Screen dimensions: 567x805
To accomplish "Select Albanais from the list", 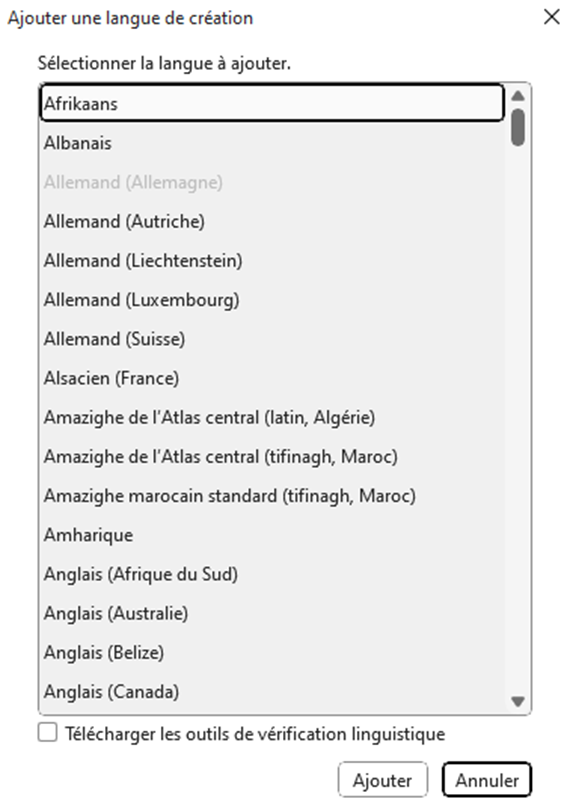I will (272, 143).
